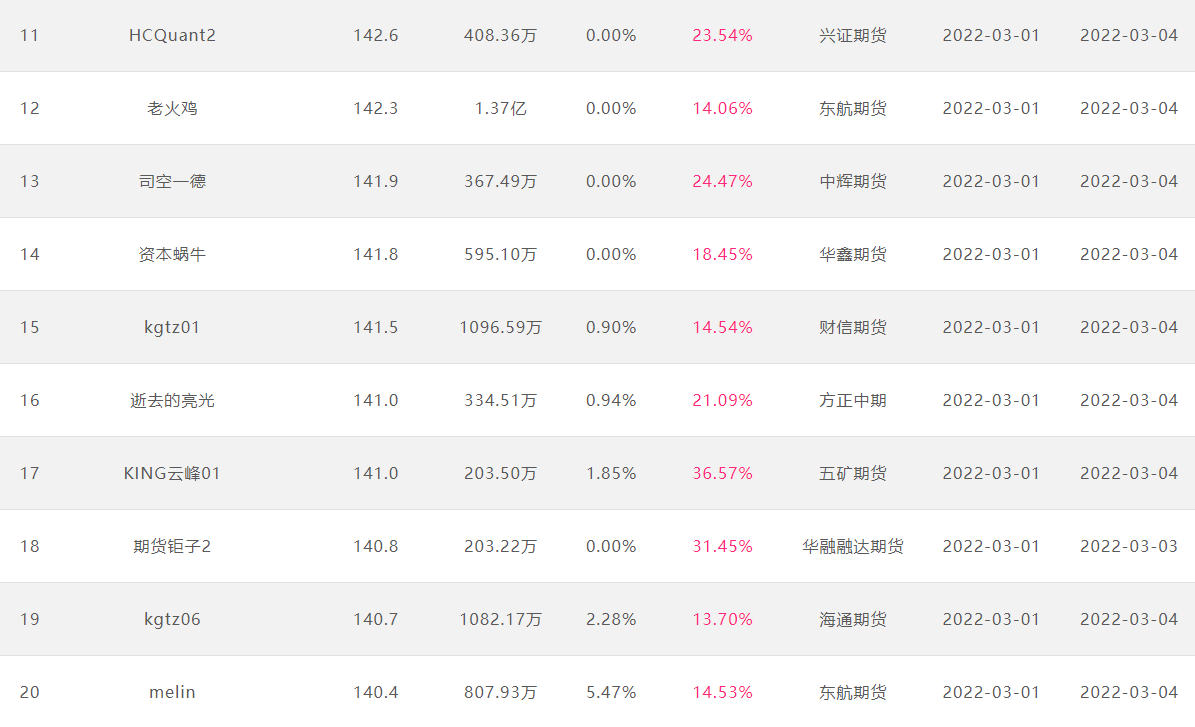Click the kgtz01 account name
This screenshot has height=727, width=1195.
coord(172,328)
